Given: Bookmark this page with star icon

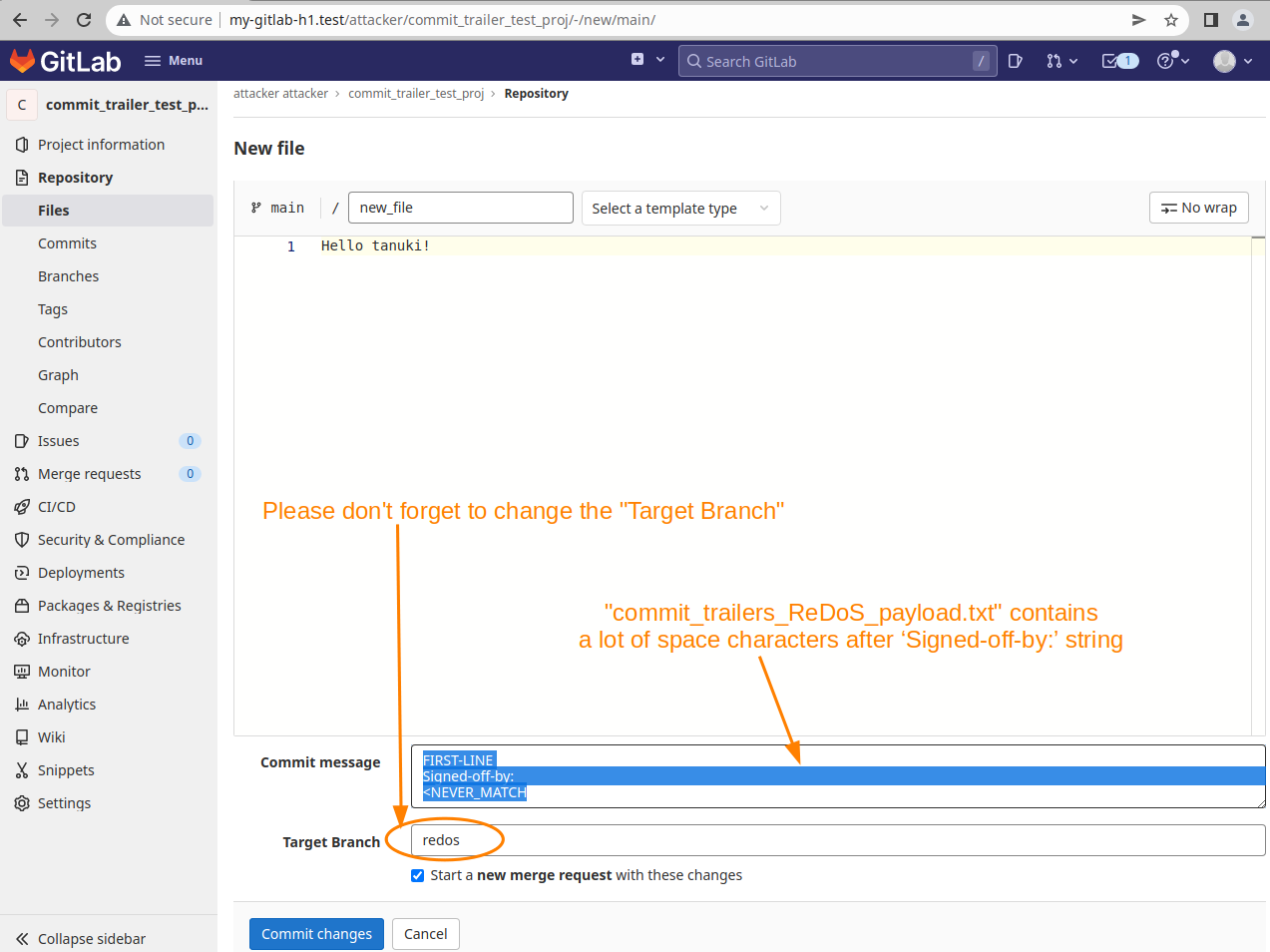Looking at the screenshot, I should point(1171,20).
